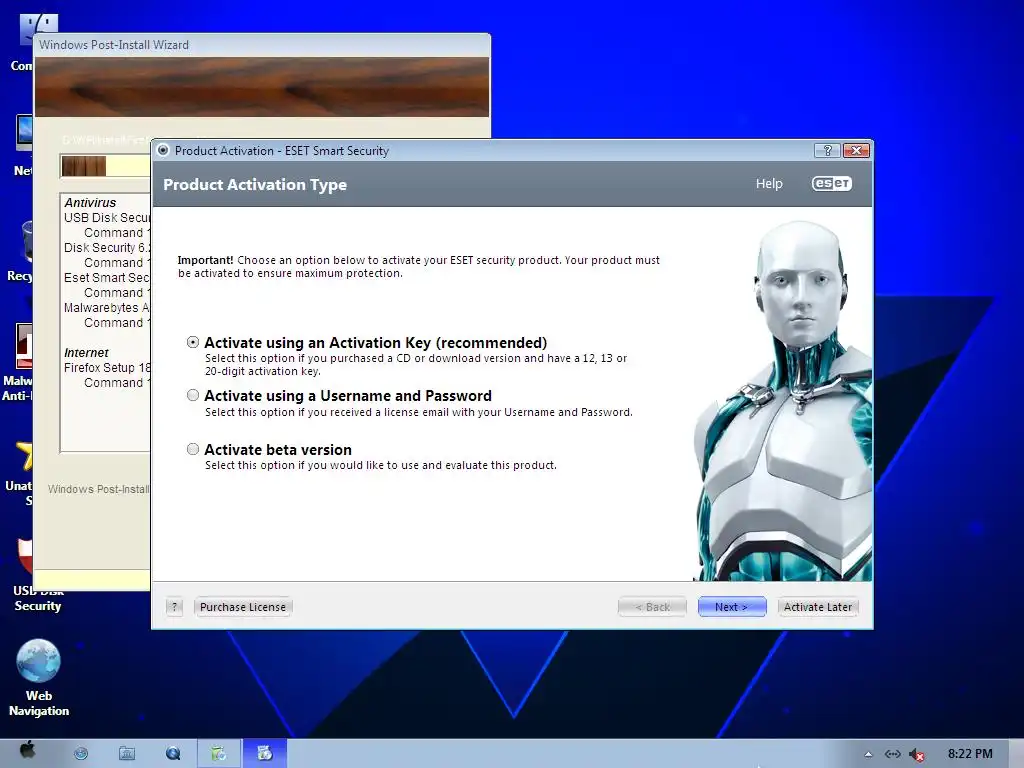The image size is (1024, 768).
Task: Click the grayed Back button
Action: [x=652, y=607]
